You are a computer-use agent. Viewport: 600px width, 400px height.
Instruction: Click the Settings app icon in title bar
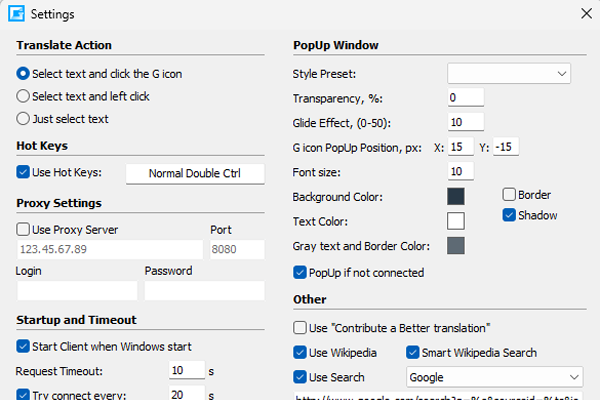15,14
